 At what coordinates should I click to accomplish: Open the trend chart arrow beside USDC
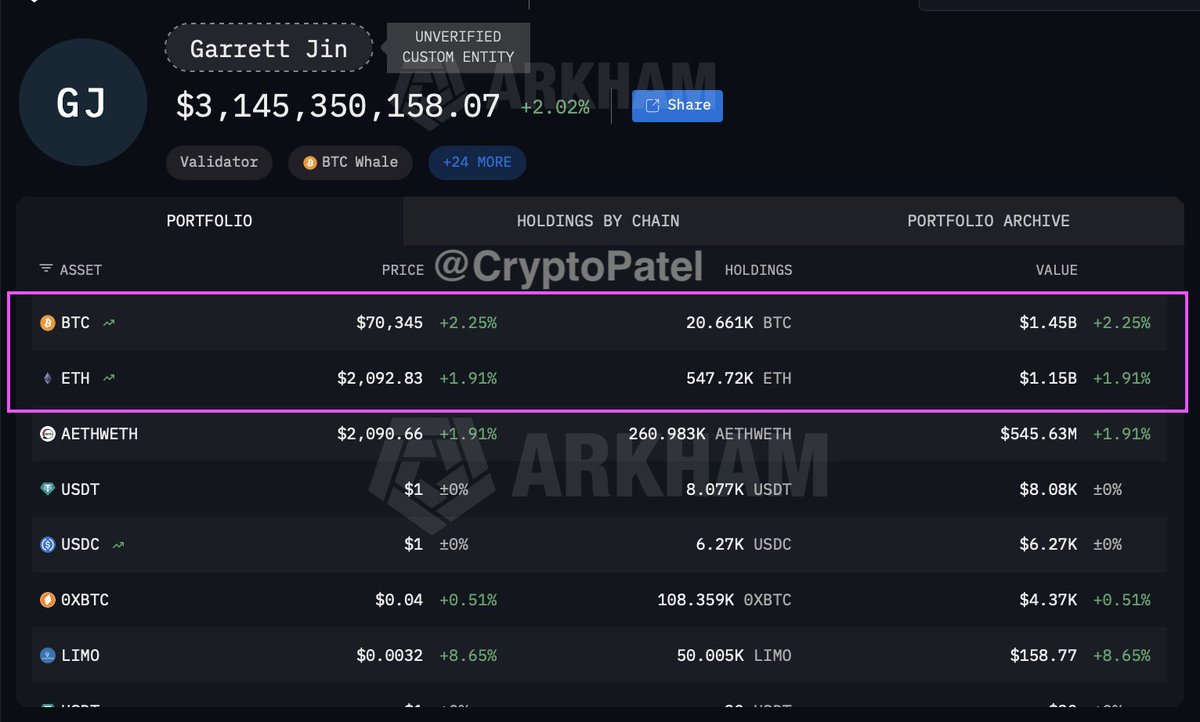119,545
